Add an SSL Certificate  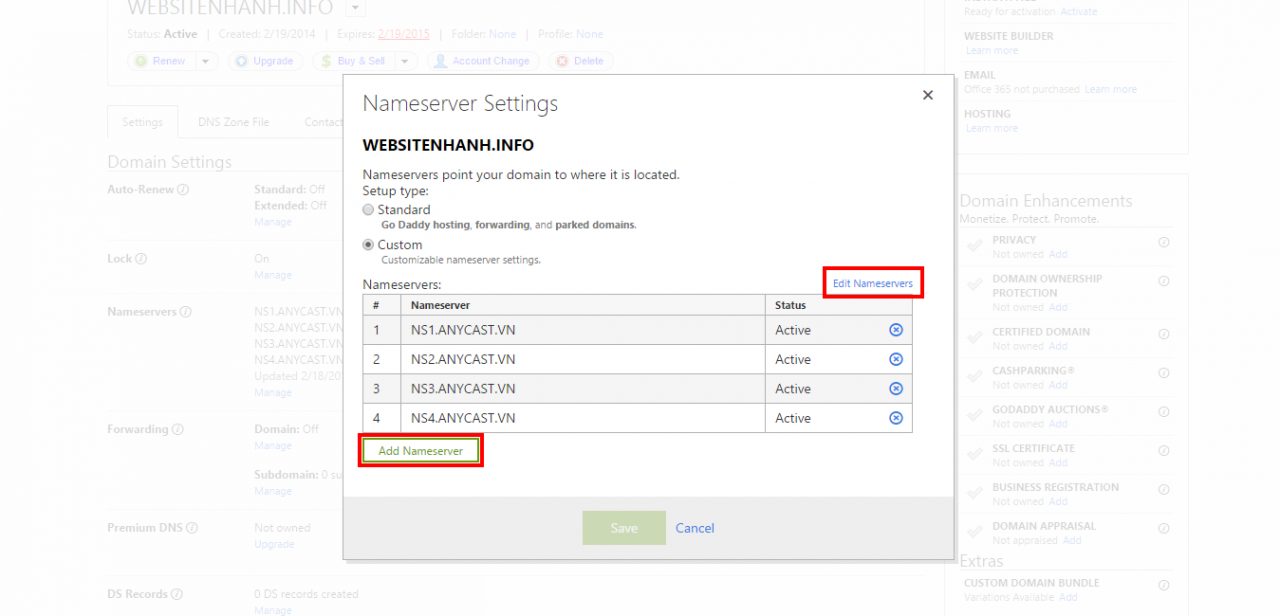(x=1058, y=463)
